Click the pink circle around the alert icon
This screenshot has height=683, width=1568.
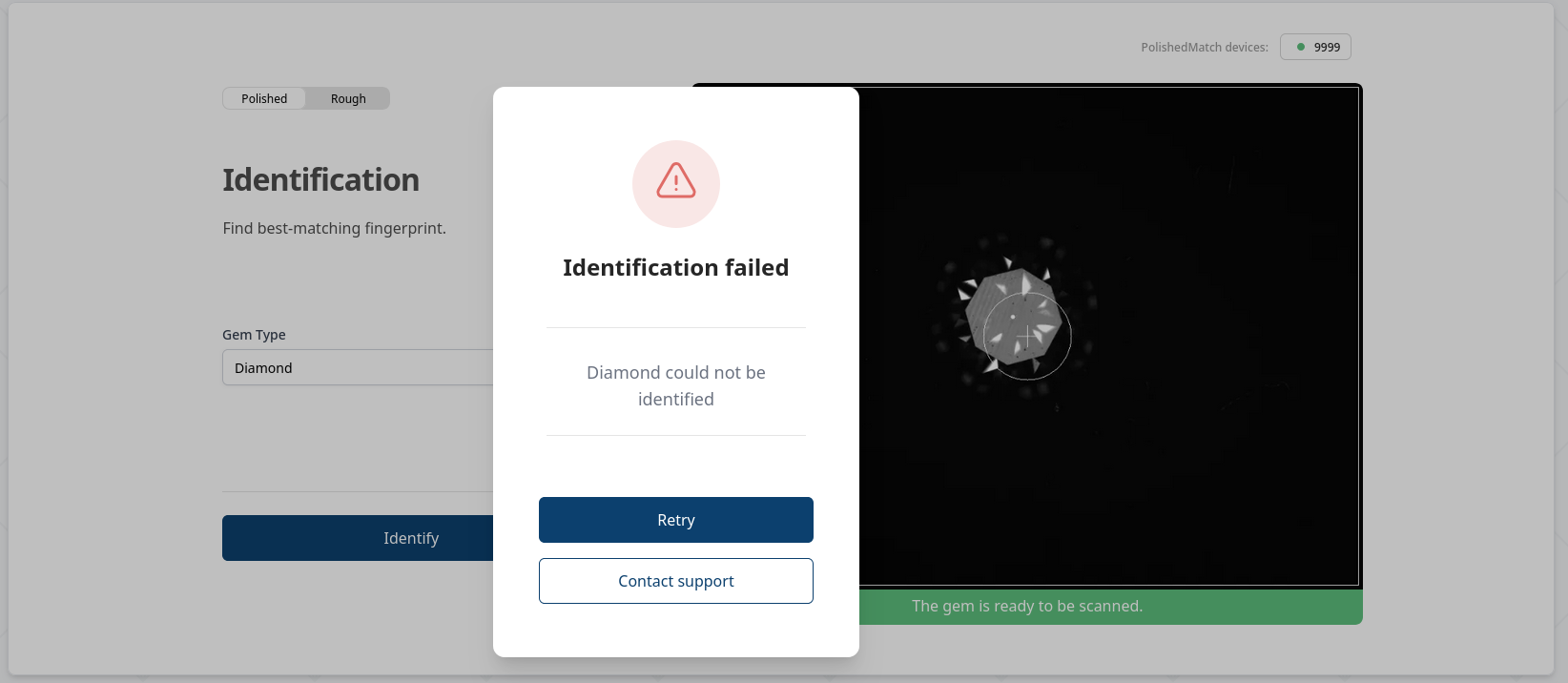[x=675, y=183]
